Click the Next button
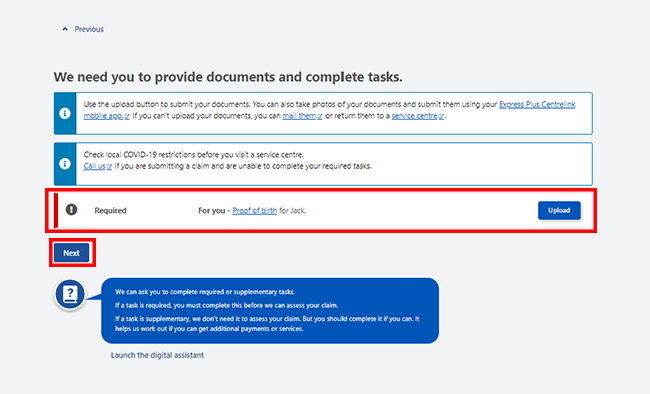Screen dimensions: 650x394 click(71, 253)
